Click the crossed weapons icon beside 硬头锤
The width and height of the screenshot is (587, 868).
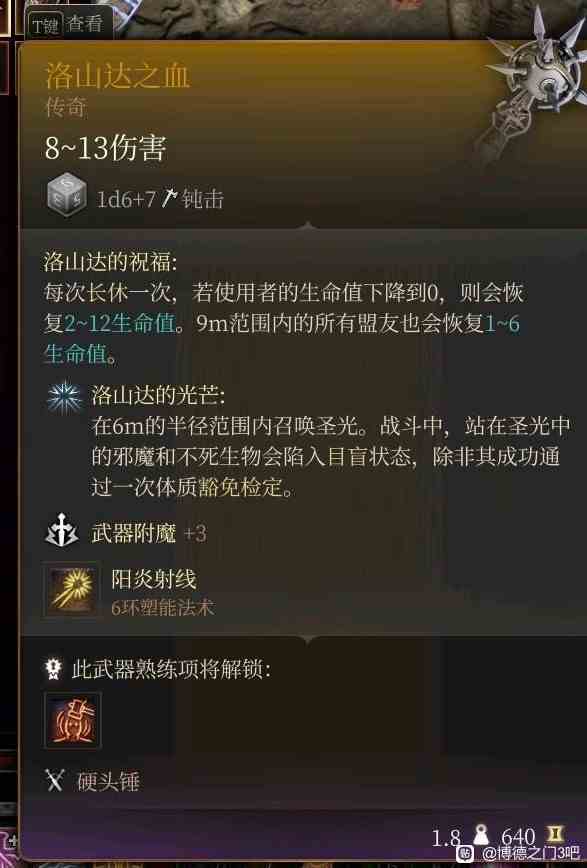coord(55,780)
